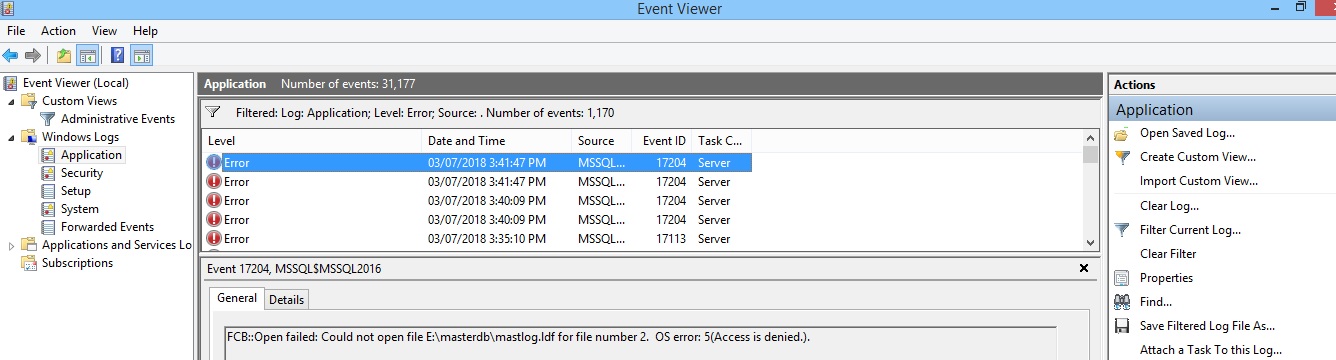This screenshot has width=1336, height=360.
Task: Collapse the Windows Logs tree node
Action: click(x=11, y=137)
